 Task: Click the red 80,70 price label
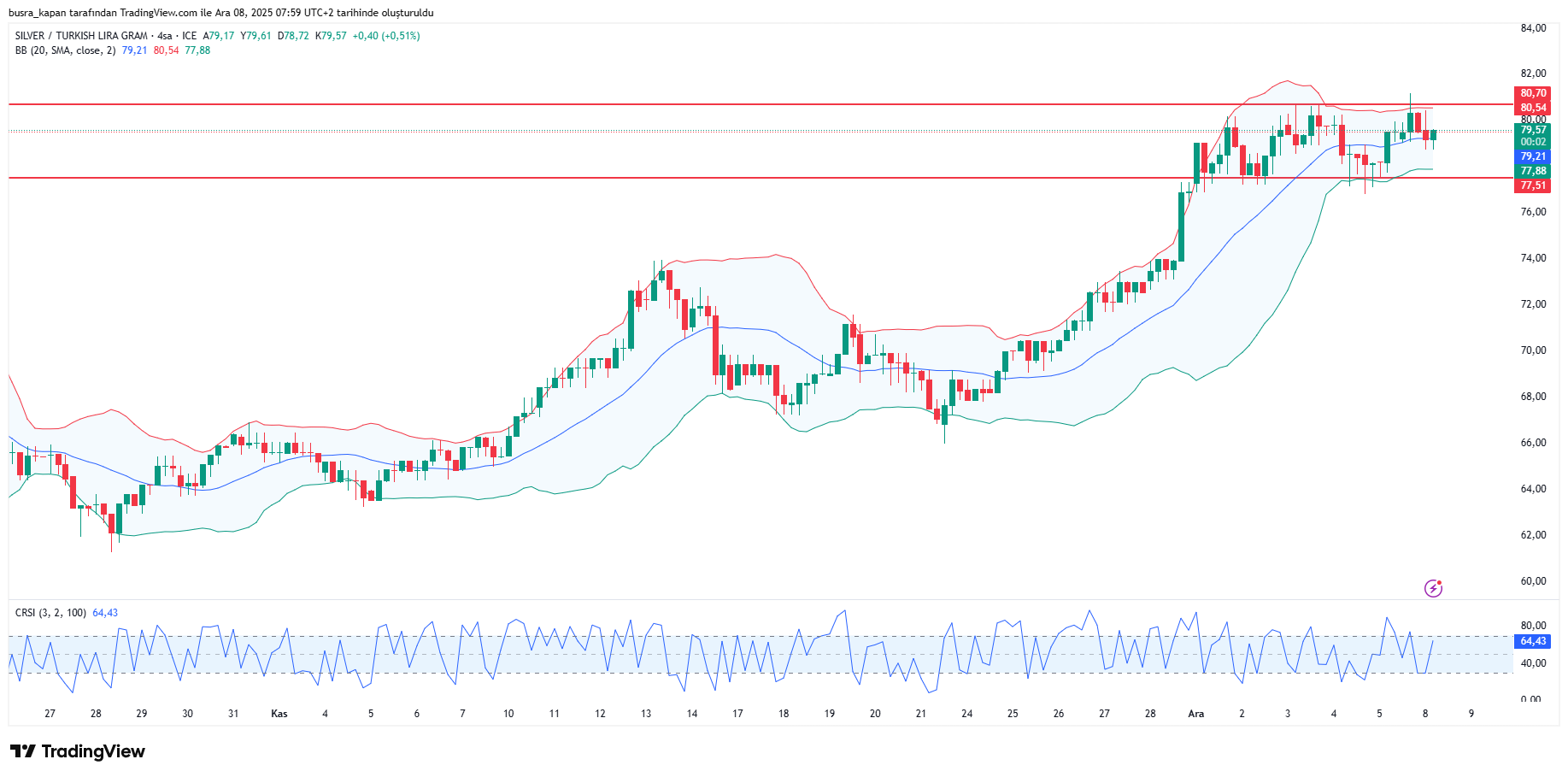(x=1533, y=93)
